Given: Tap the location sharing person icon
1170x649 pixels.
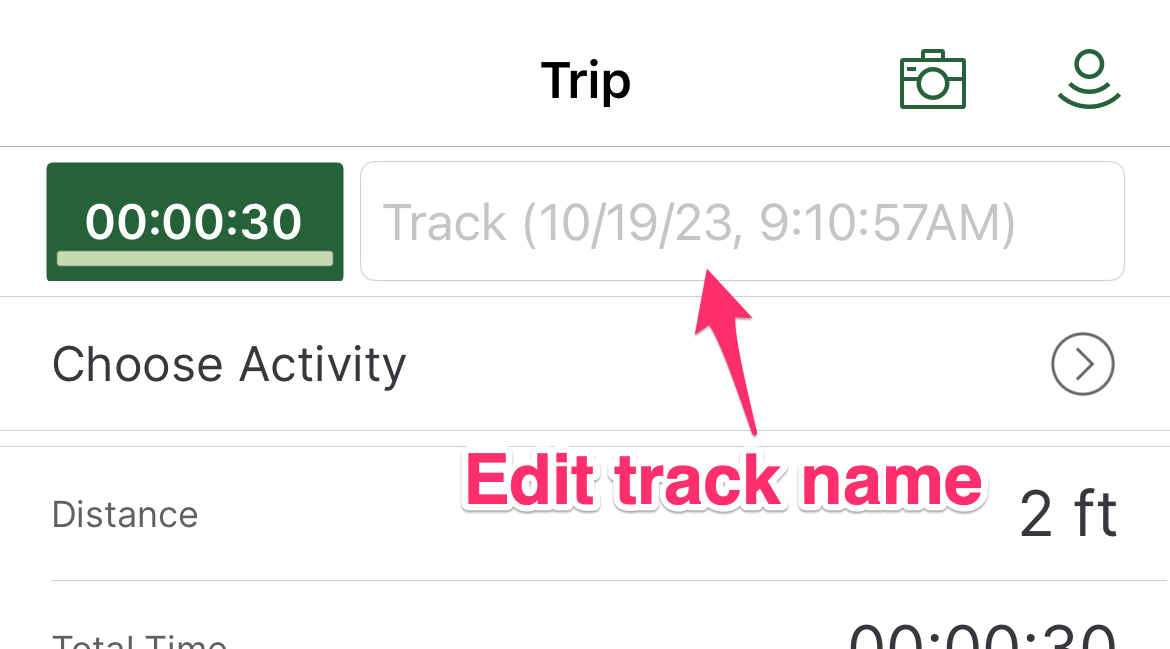Looking at the screenshot, I should [1089, 79].
